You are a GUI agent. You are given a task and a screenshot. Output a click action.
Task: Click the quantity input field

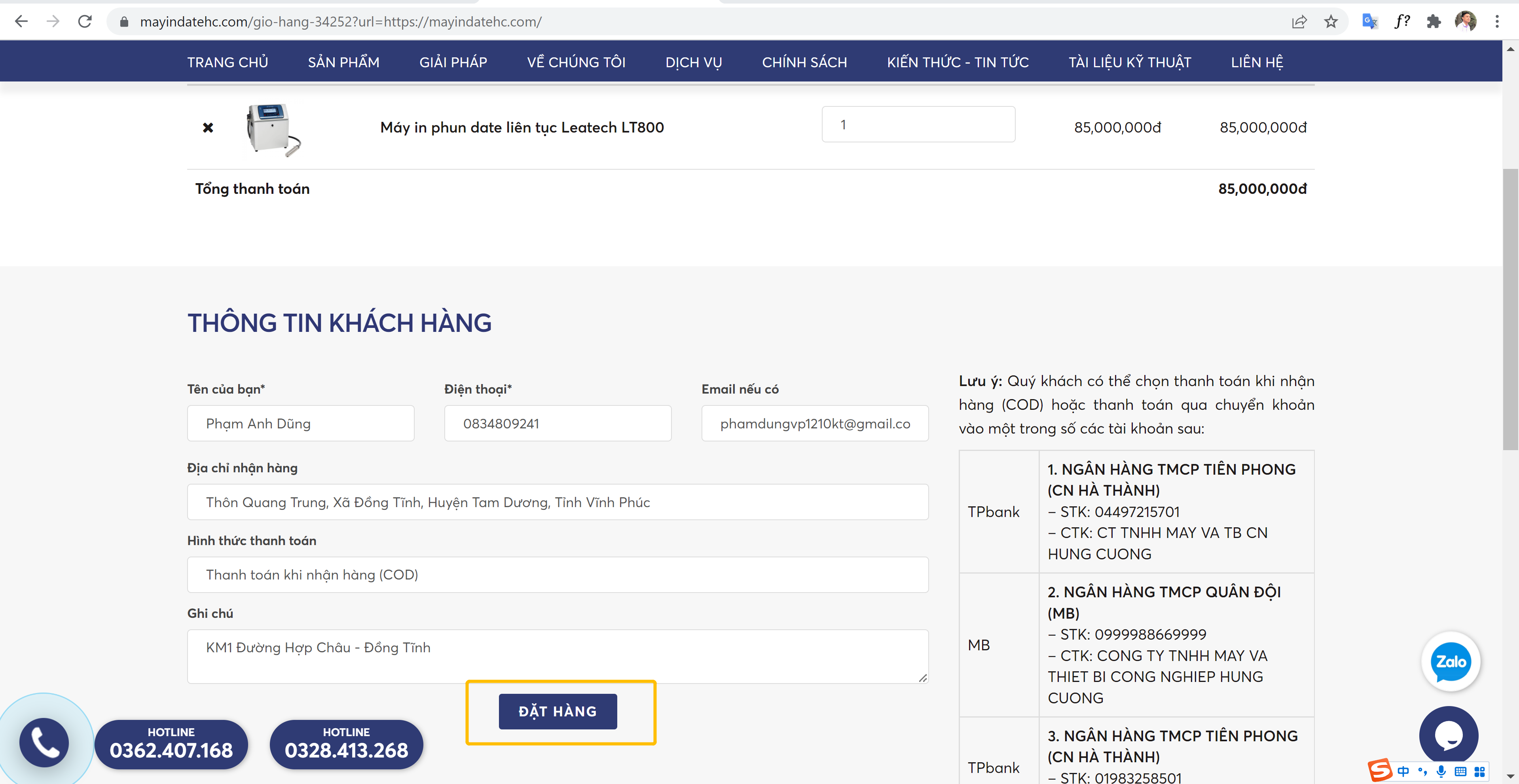pos(918,124)
